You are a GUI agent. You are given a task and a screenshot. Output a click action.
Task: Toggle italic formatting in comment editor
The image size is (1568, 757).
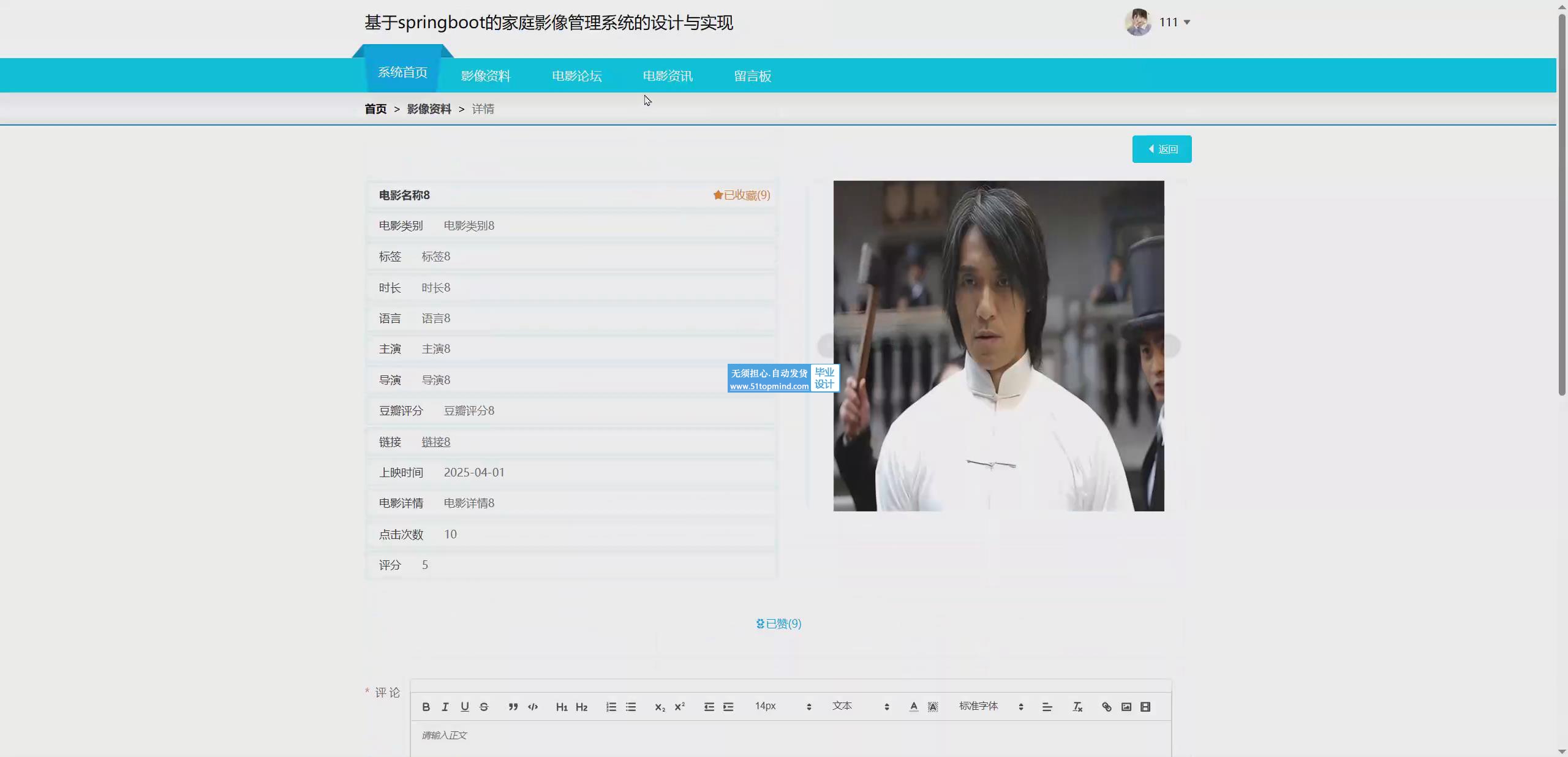click(445, 707)
